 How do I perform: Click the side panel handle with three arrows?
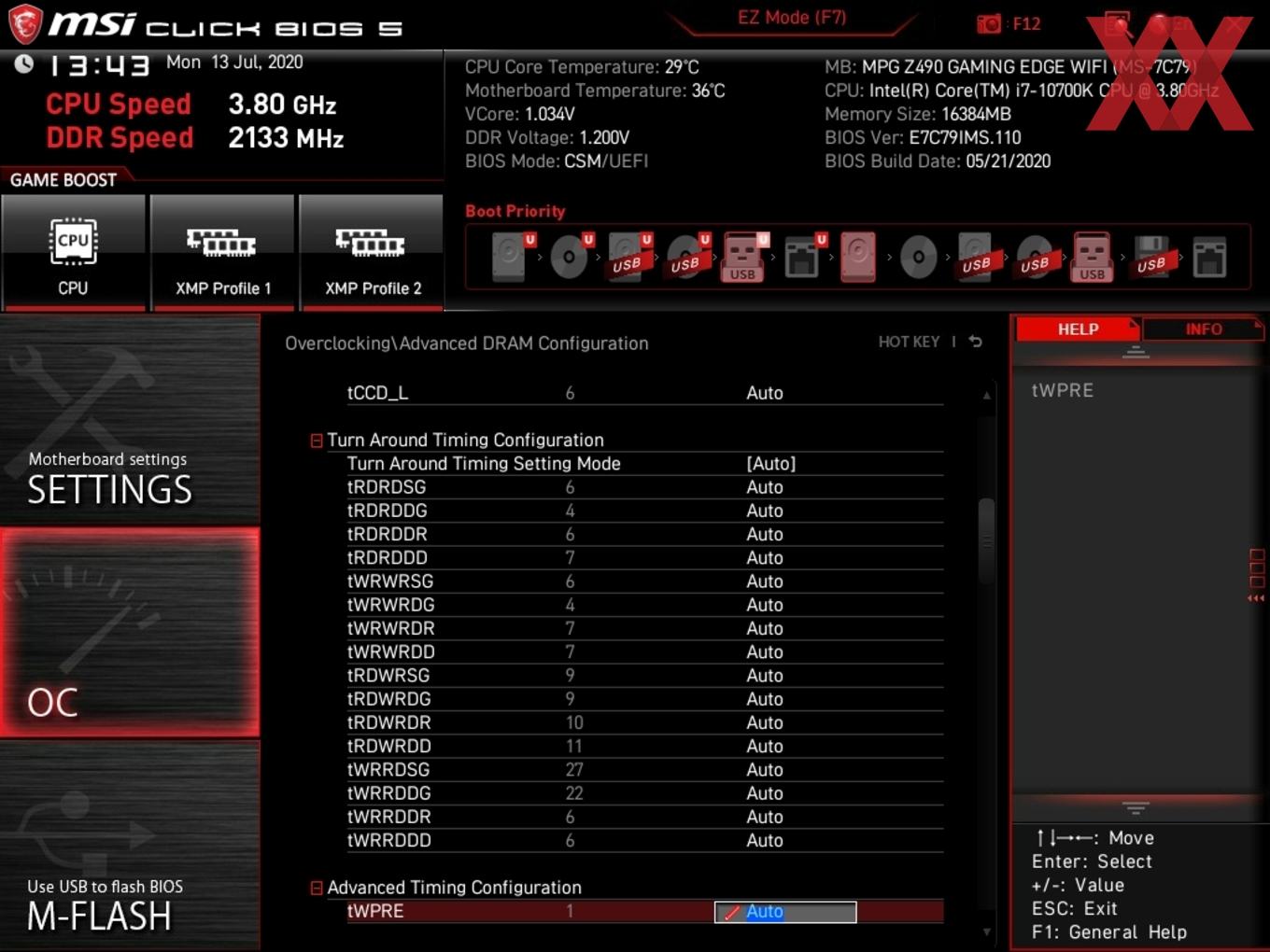[1256, 576]
